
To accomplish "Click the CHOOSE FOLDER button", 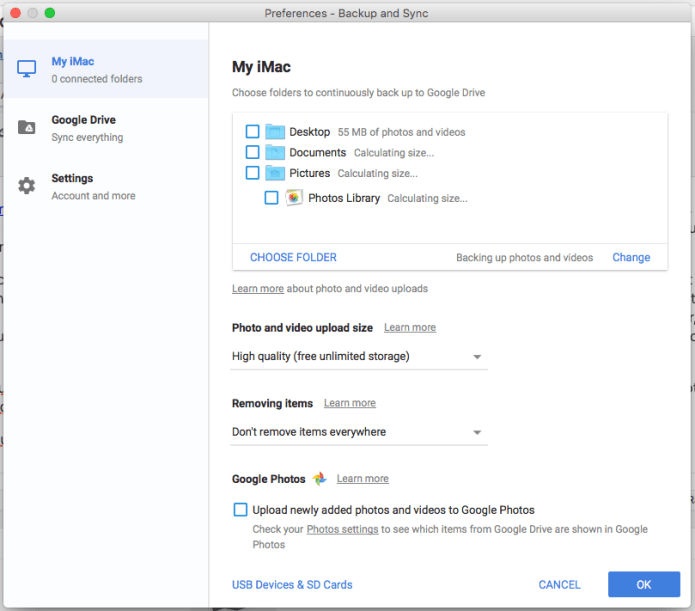I will 293,258.
